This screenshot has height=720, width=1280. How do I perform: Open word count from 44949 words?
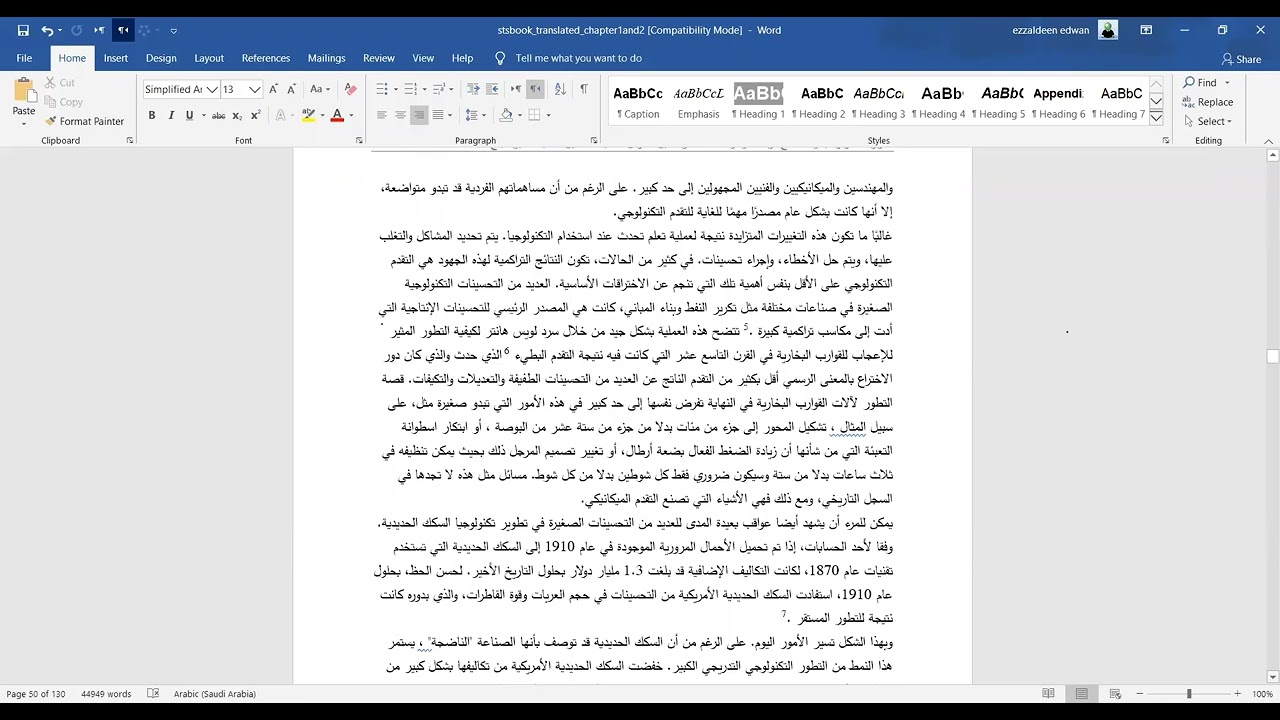tap(106, 694)
